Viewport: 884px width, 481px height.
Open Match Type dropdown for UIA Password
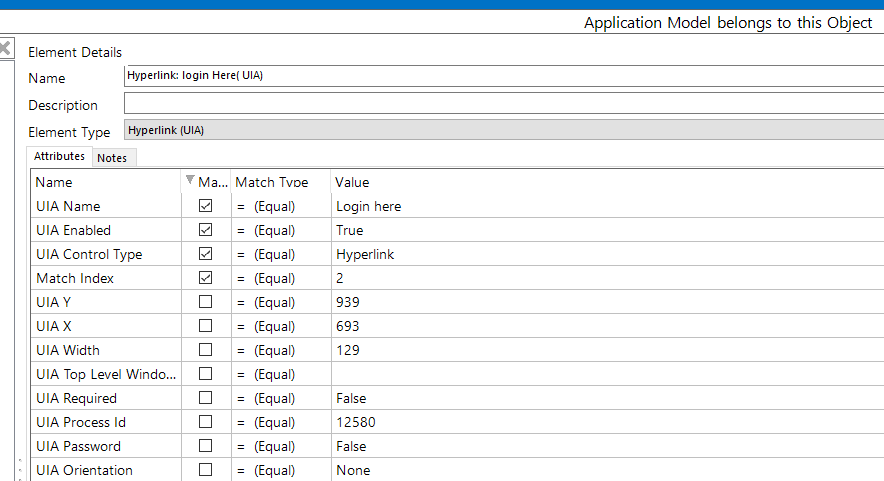pos(279,446)
